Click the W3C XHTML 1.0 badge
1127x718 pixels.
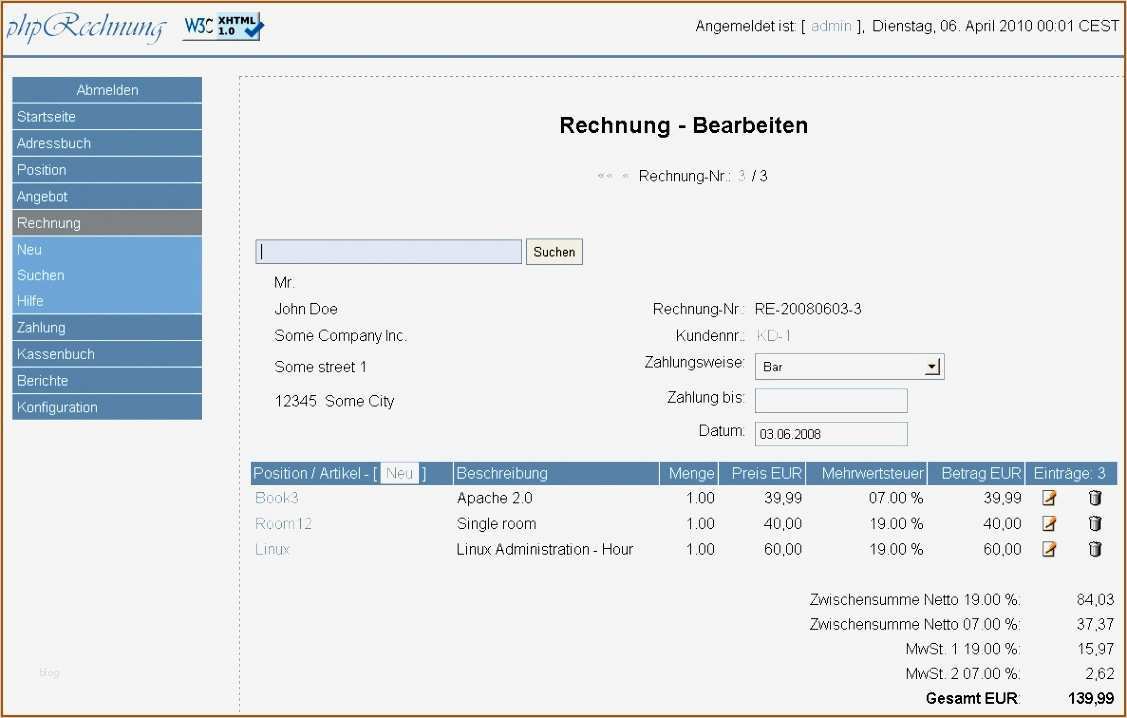pyautogui.click(x=222, y=26)
